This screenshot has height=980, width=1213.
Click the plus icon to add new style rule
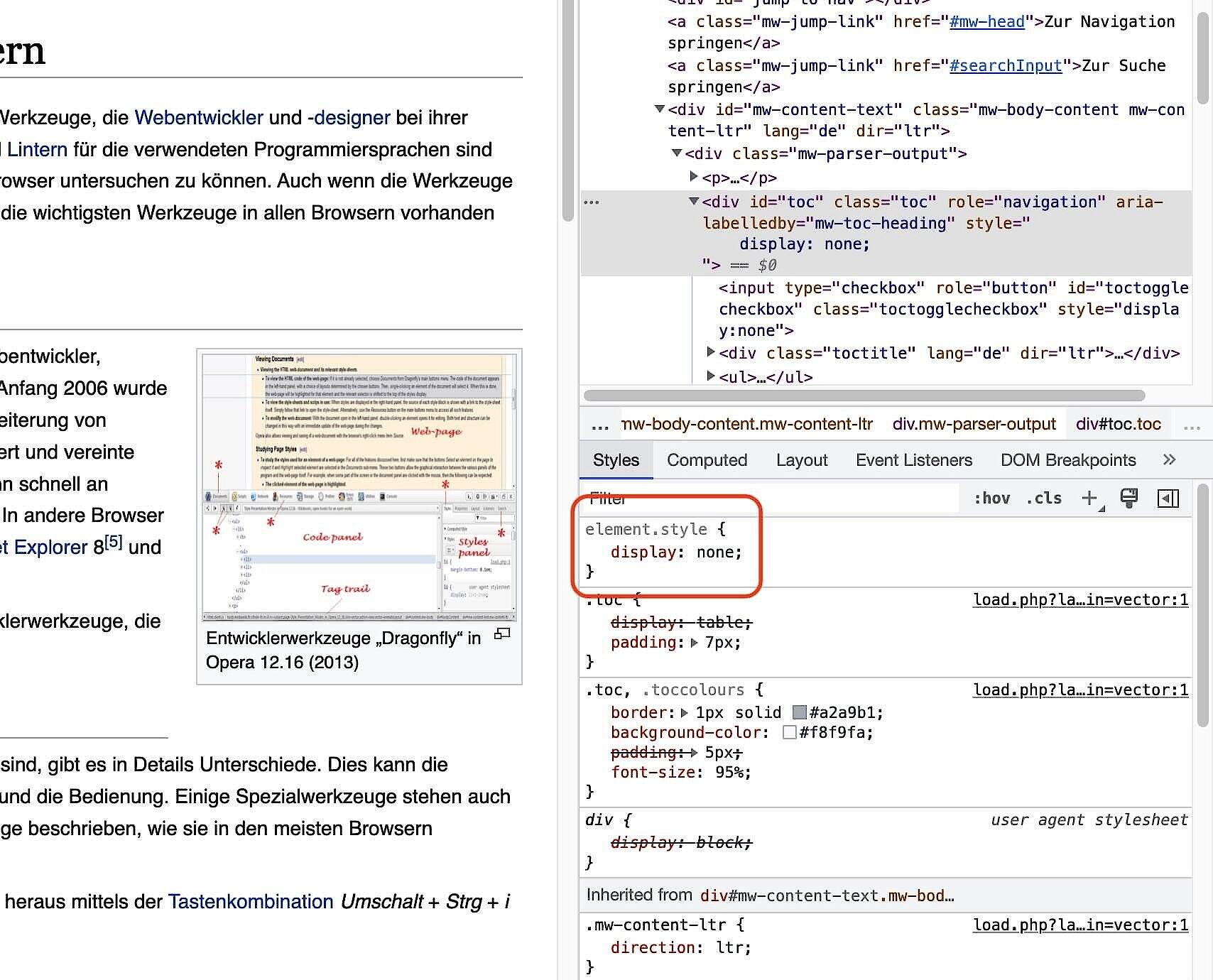click(1089, 499)
